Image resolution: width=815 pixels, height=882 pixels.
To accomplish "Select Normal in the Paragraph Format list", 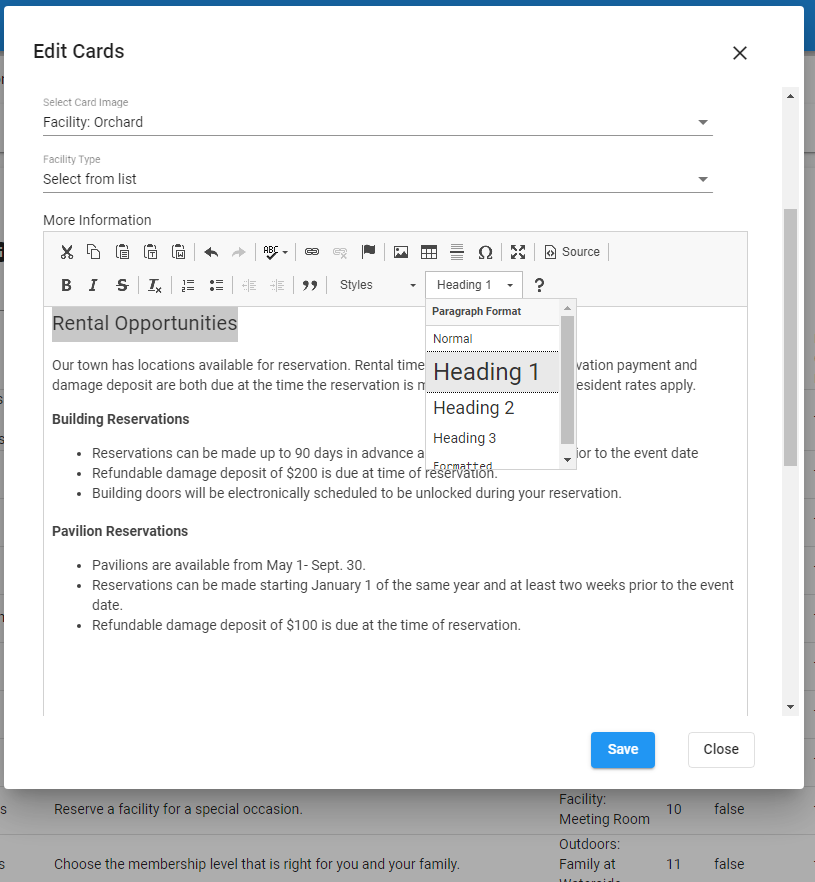I will coord(453,339).
